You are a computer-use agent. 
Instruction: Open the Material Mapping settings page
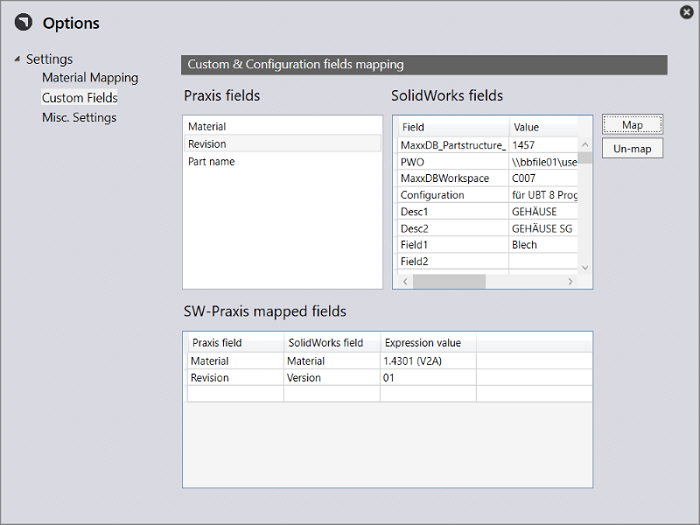[90, 78]
